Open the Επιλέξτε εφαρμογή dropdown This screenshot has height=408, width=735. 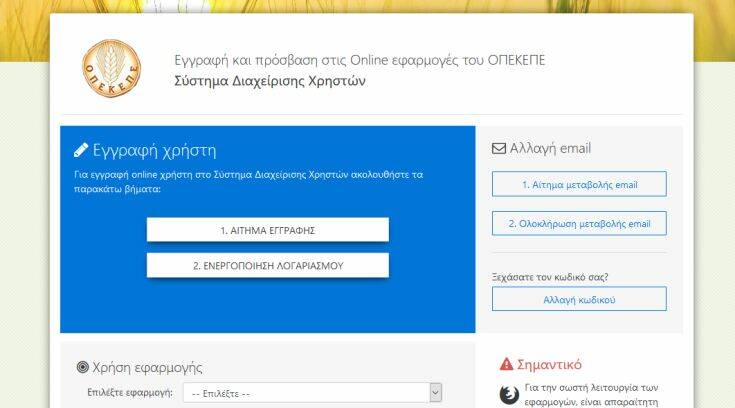click(312, 393)
